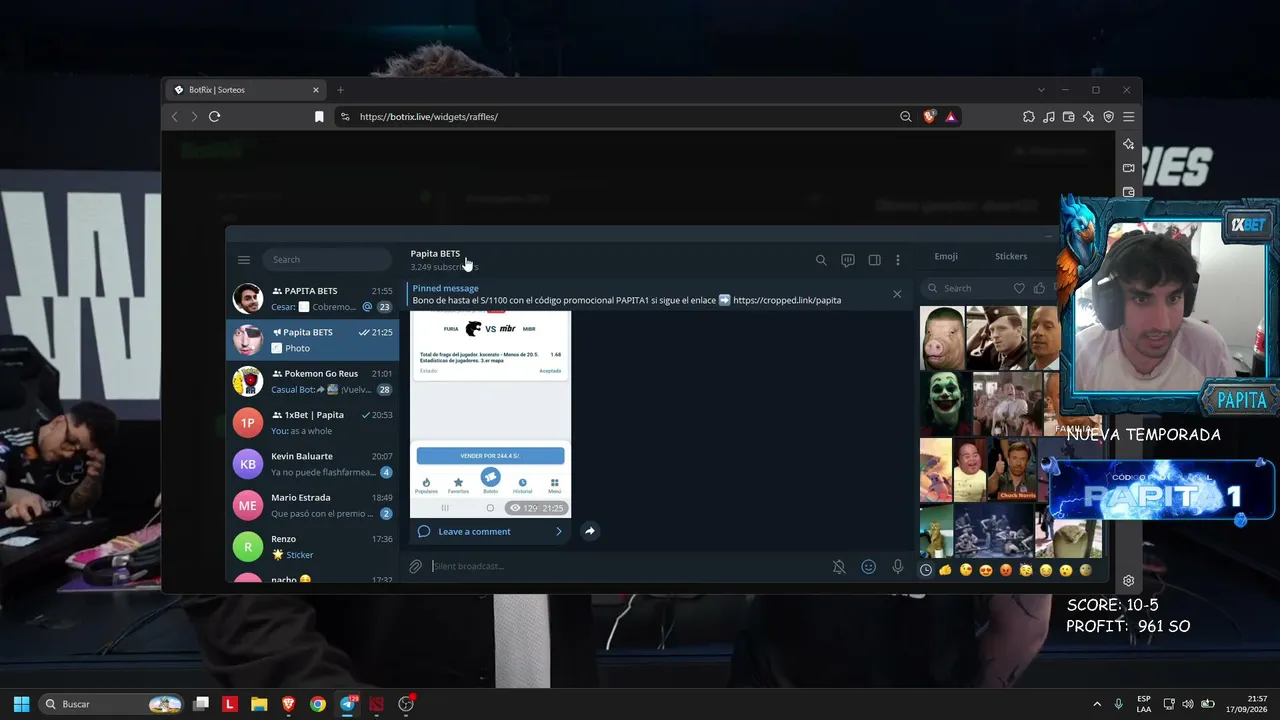Open the Windows Start menu

21,704
